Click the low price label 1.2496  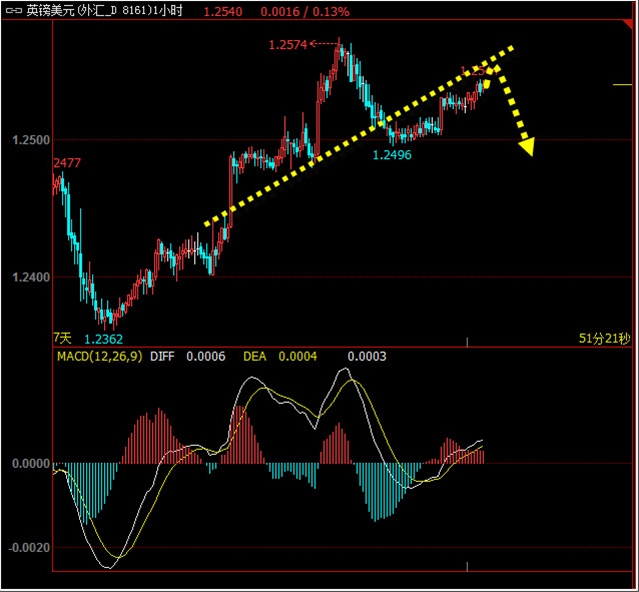(x=392, y=155)
